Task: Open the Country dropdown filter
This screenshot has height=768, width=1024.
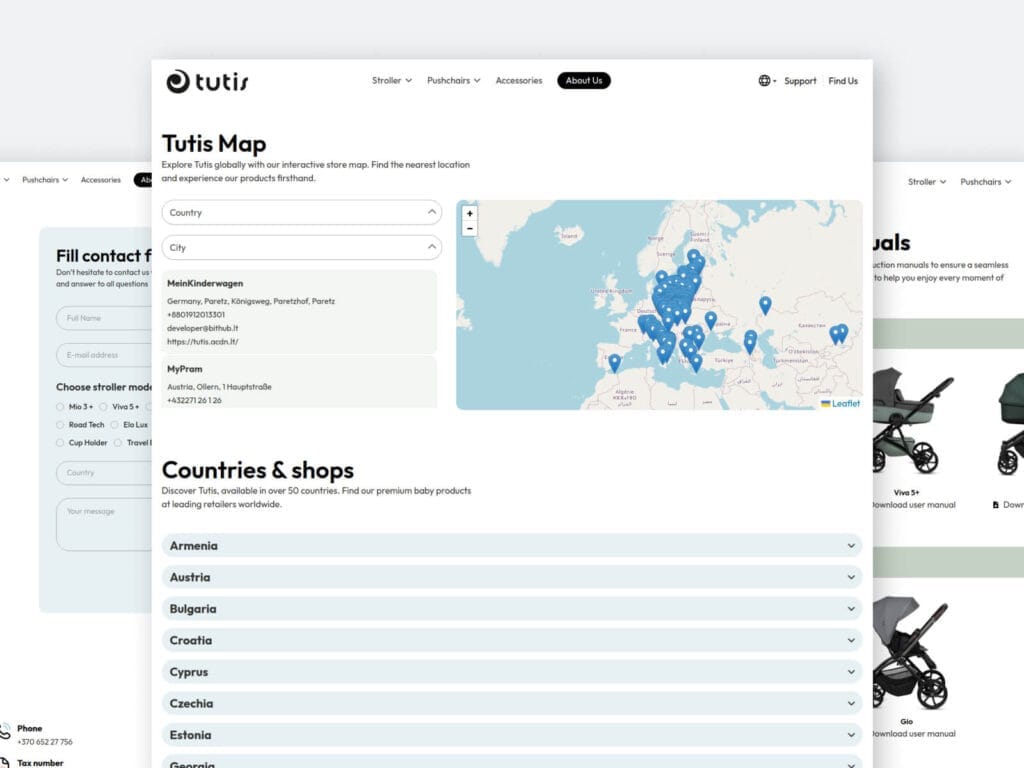Action: click(x=302, y=212)
